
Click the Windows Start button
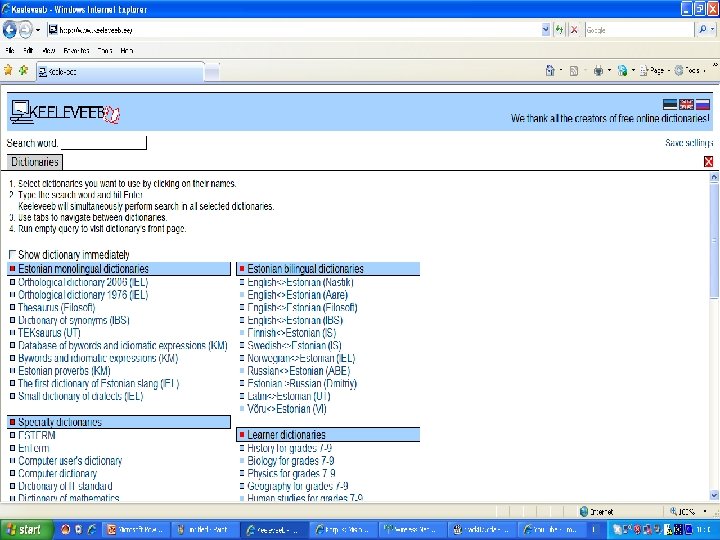(27, 529)
